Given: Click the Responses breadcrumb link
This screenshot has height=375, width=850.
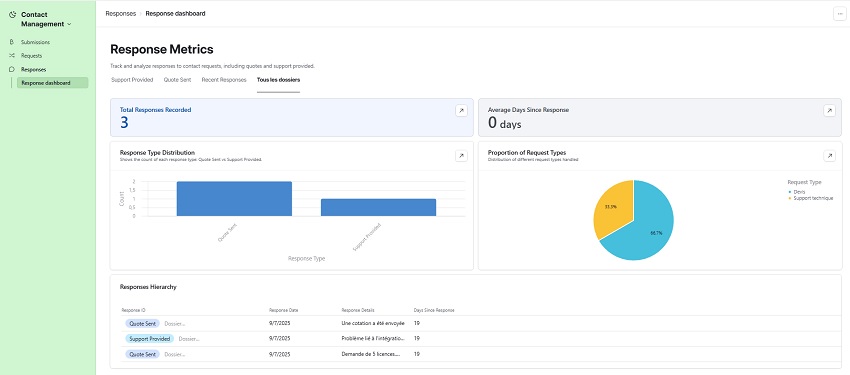Looking at the screenshot, I should (120, 14).
